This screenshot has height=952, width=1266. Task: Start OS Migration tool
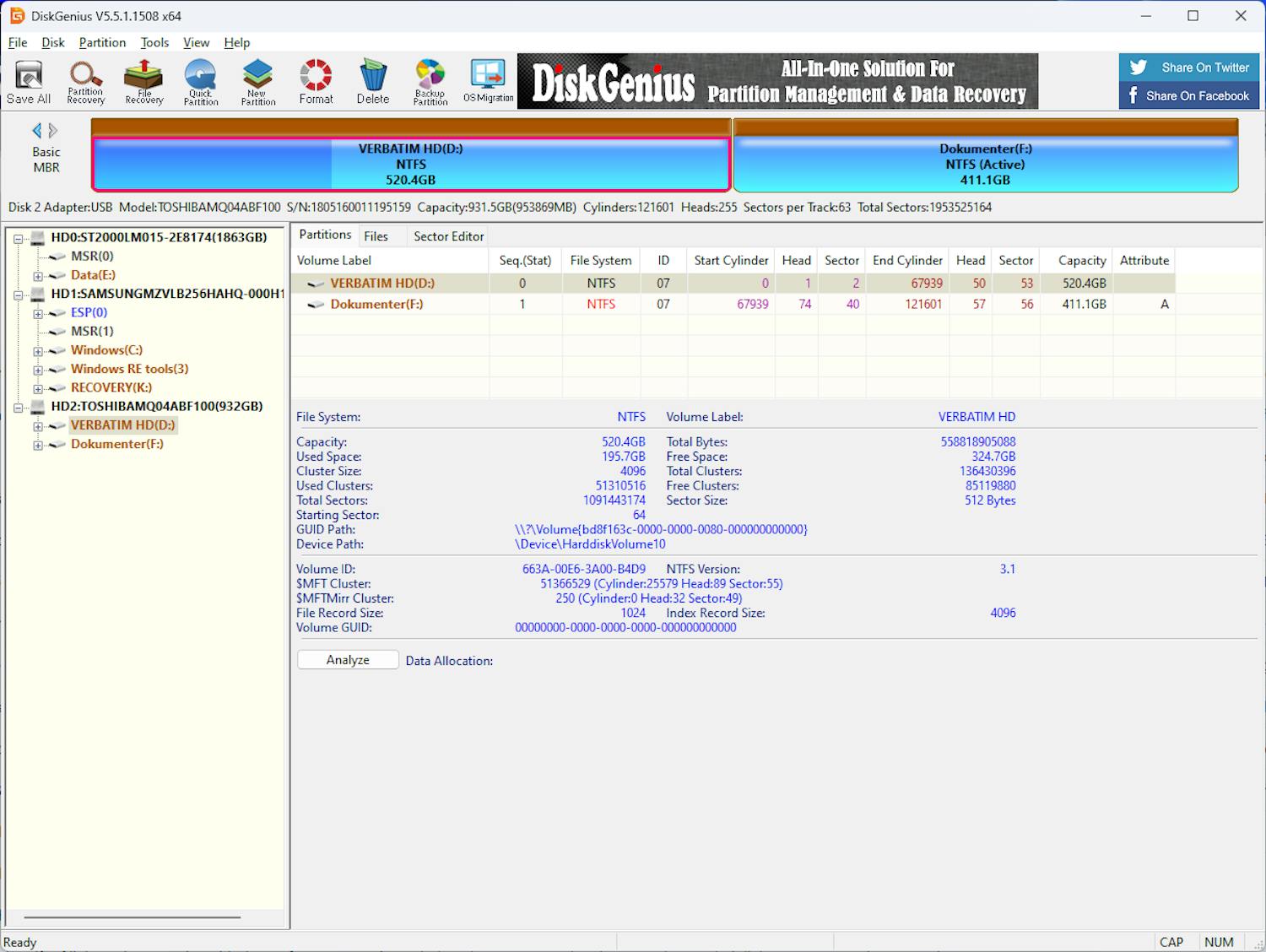[488, 82]
